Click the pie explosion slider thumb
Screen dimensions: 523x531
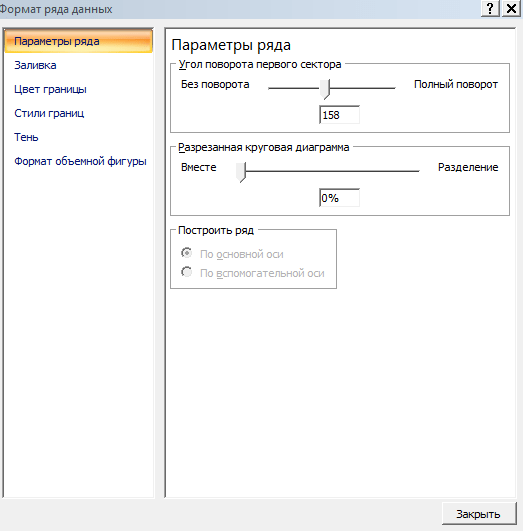(241, 172)
